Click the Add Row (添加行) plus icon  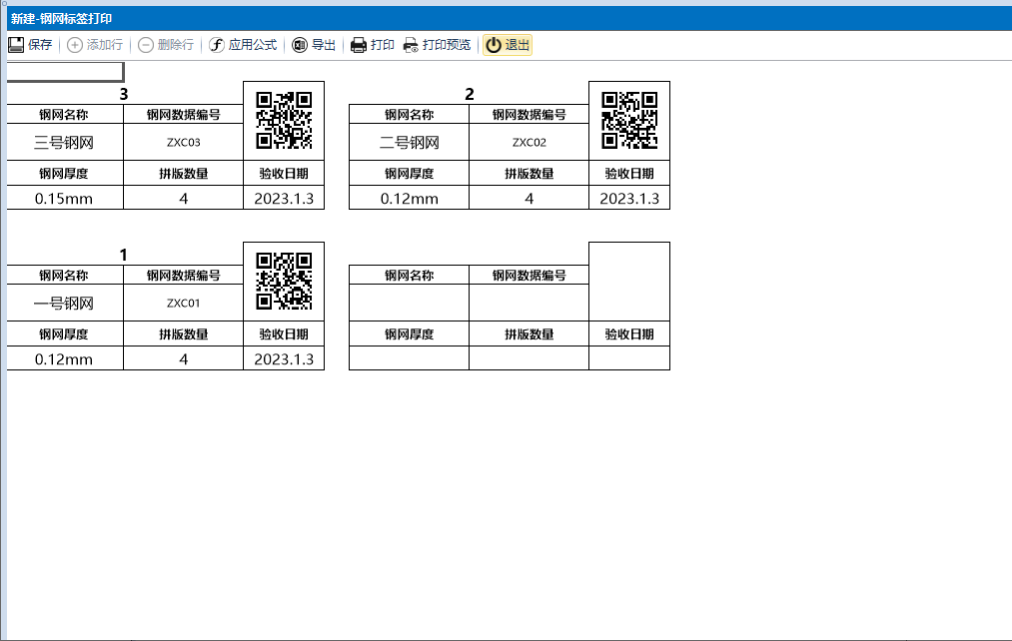75,45
